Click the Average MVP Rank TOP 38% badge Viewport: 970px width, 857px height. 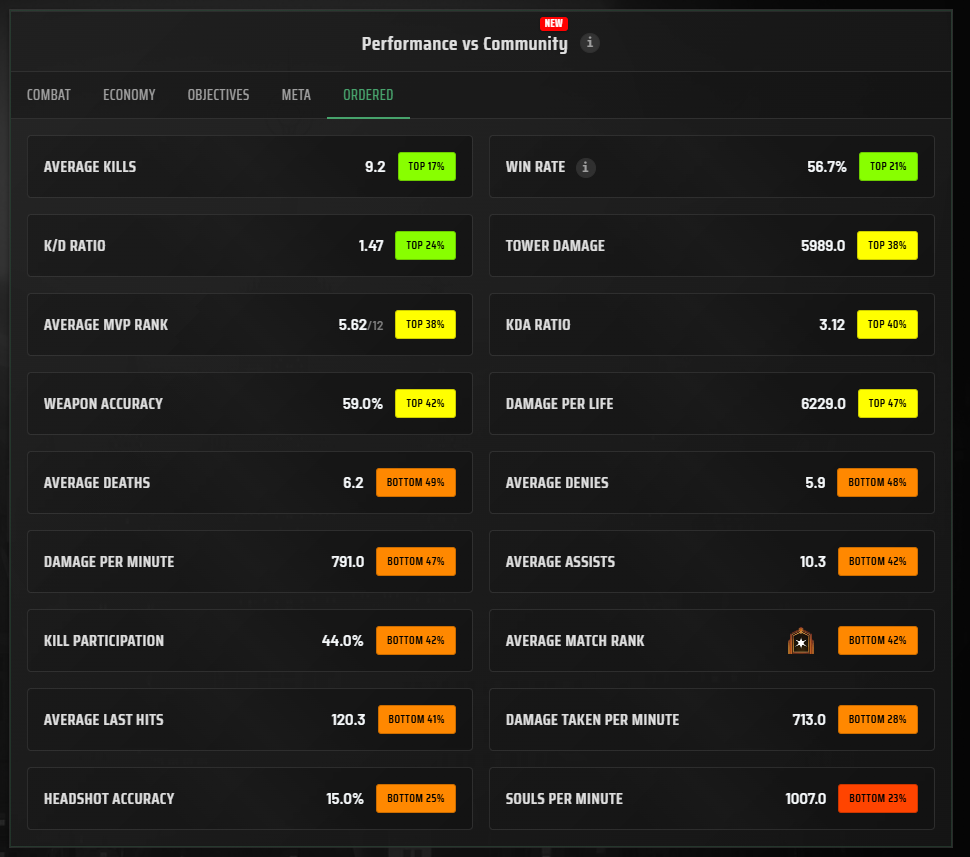tap(425, 324)
